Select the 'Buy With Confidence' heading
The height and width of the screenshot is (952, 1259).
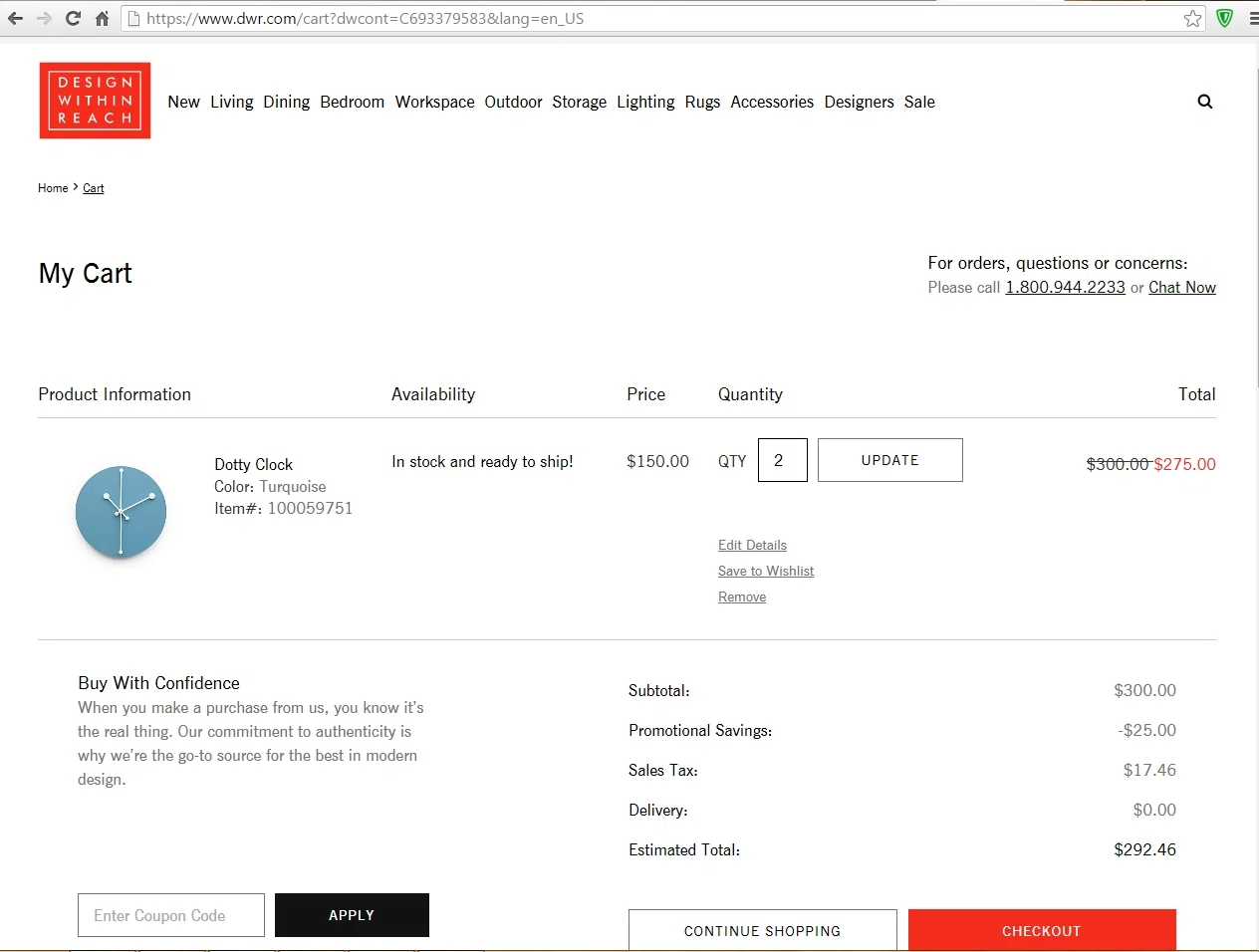click(x=159, y=683)
